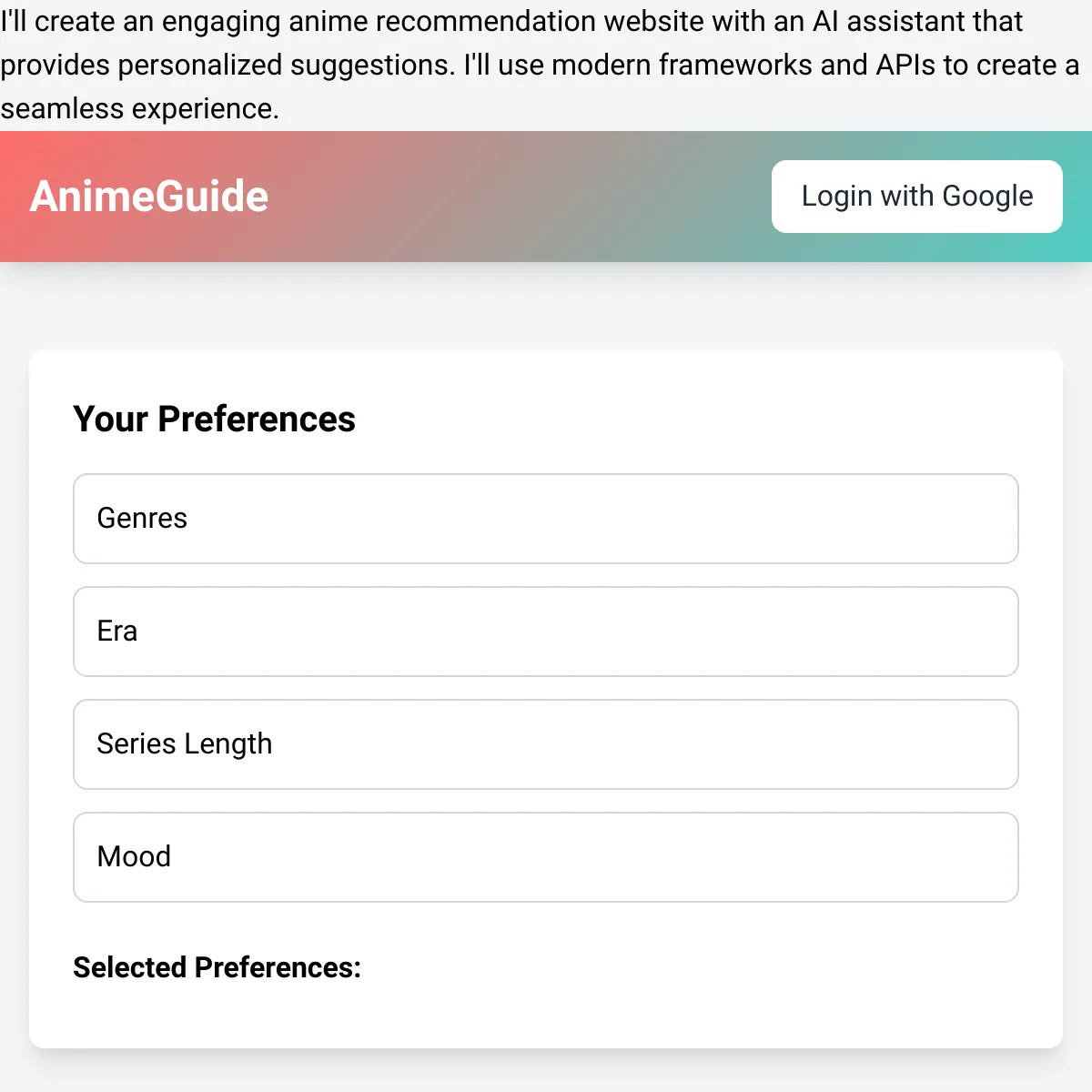Click the "seamless experience." text line
1092x1092 pixels.
[139, 108]
